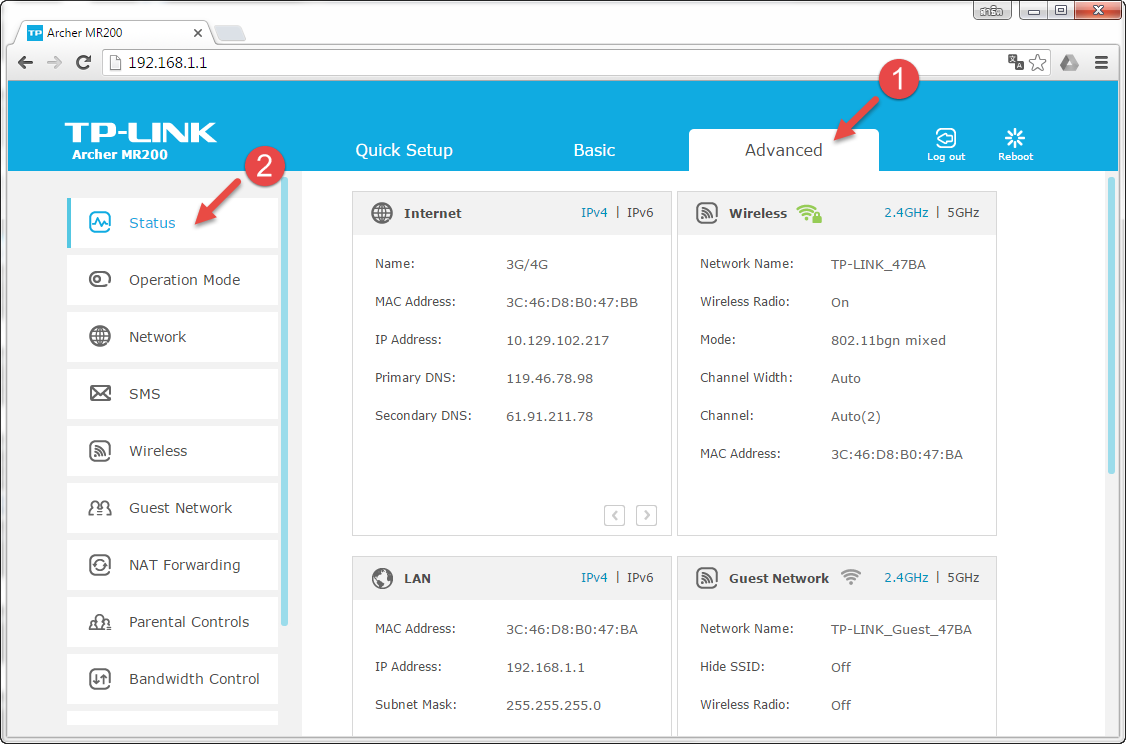Select the Advanced tab
The image size is (1126, 744).
click(x=783, y=150)
